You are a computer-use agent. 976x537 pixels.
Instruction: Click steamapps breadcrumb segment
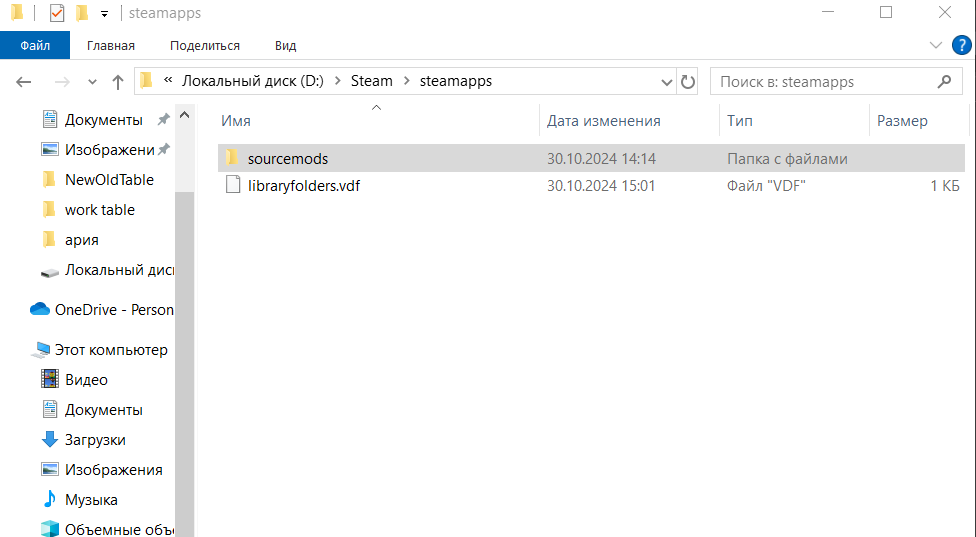(456, 81)
